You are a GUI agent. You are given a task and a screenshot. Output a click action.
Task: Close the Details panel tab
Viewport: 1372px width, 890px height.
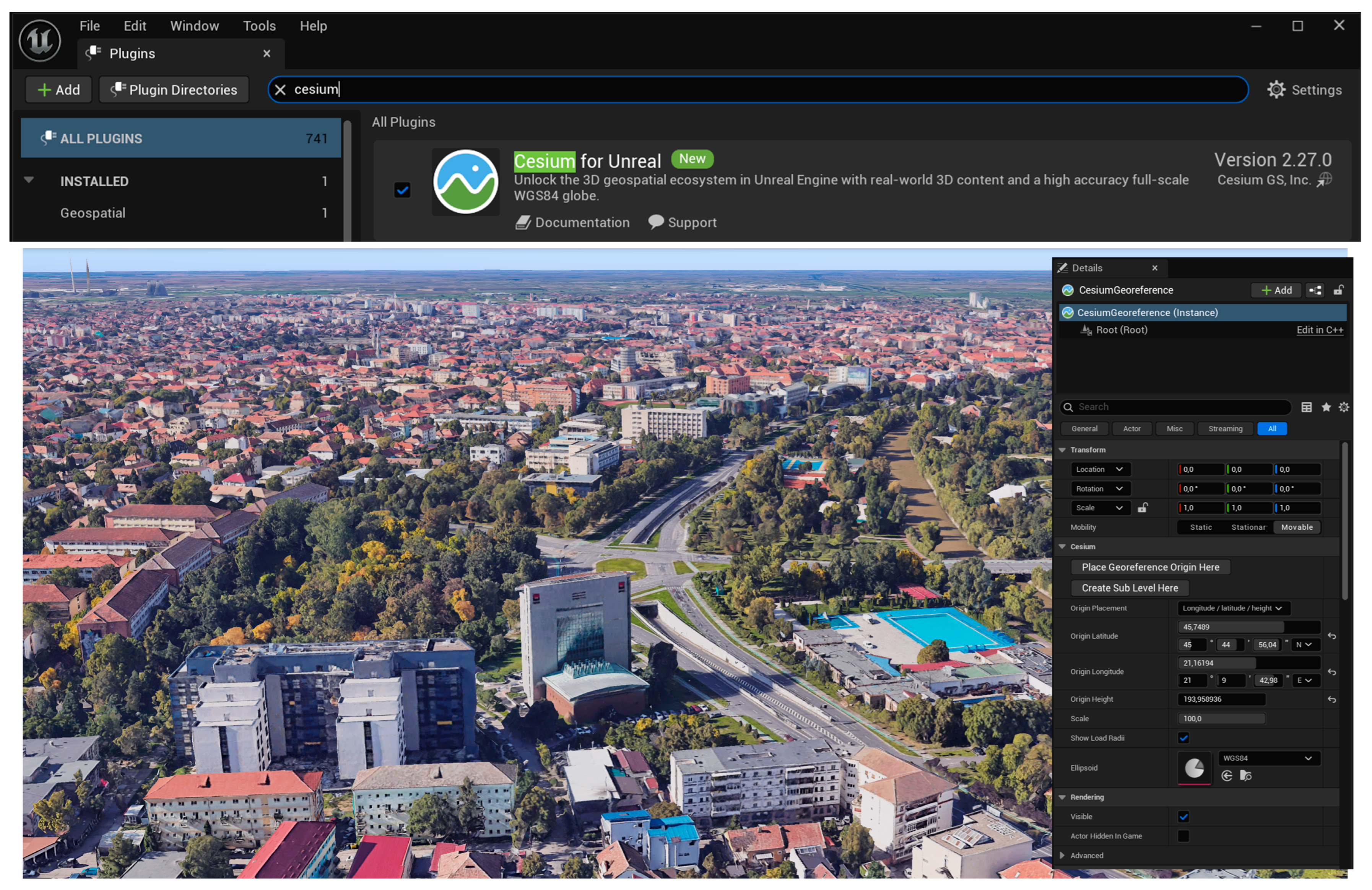coord(1155,268)
